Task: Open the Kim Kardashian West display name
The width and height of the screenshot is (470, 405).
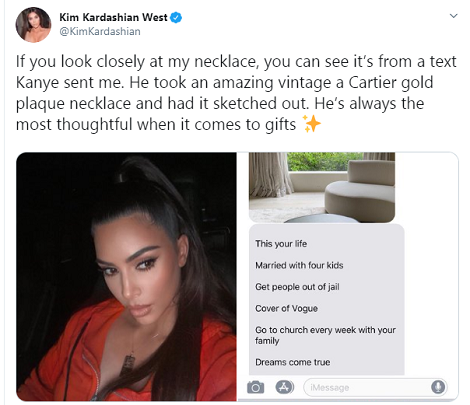Action: coord(113,17)
